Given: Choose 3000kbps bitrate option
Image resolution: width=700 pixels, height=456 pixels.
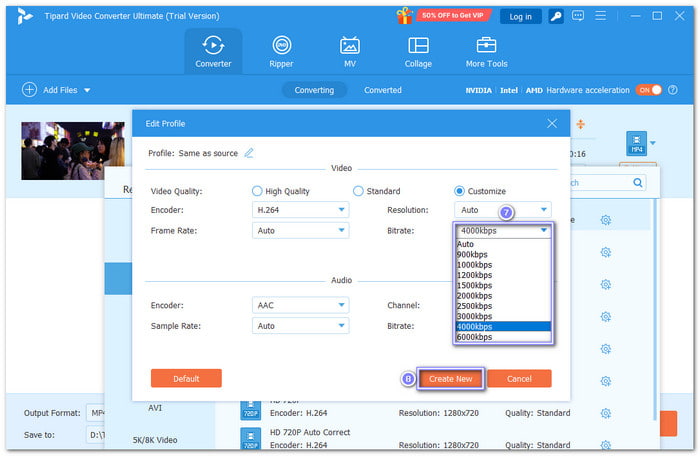Looking at the screenshot, I should click(x=503, y=316).
